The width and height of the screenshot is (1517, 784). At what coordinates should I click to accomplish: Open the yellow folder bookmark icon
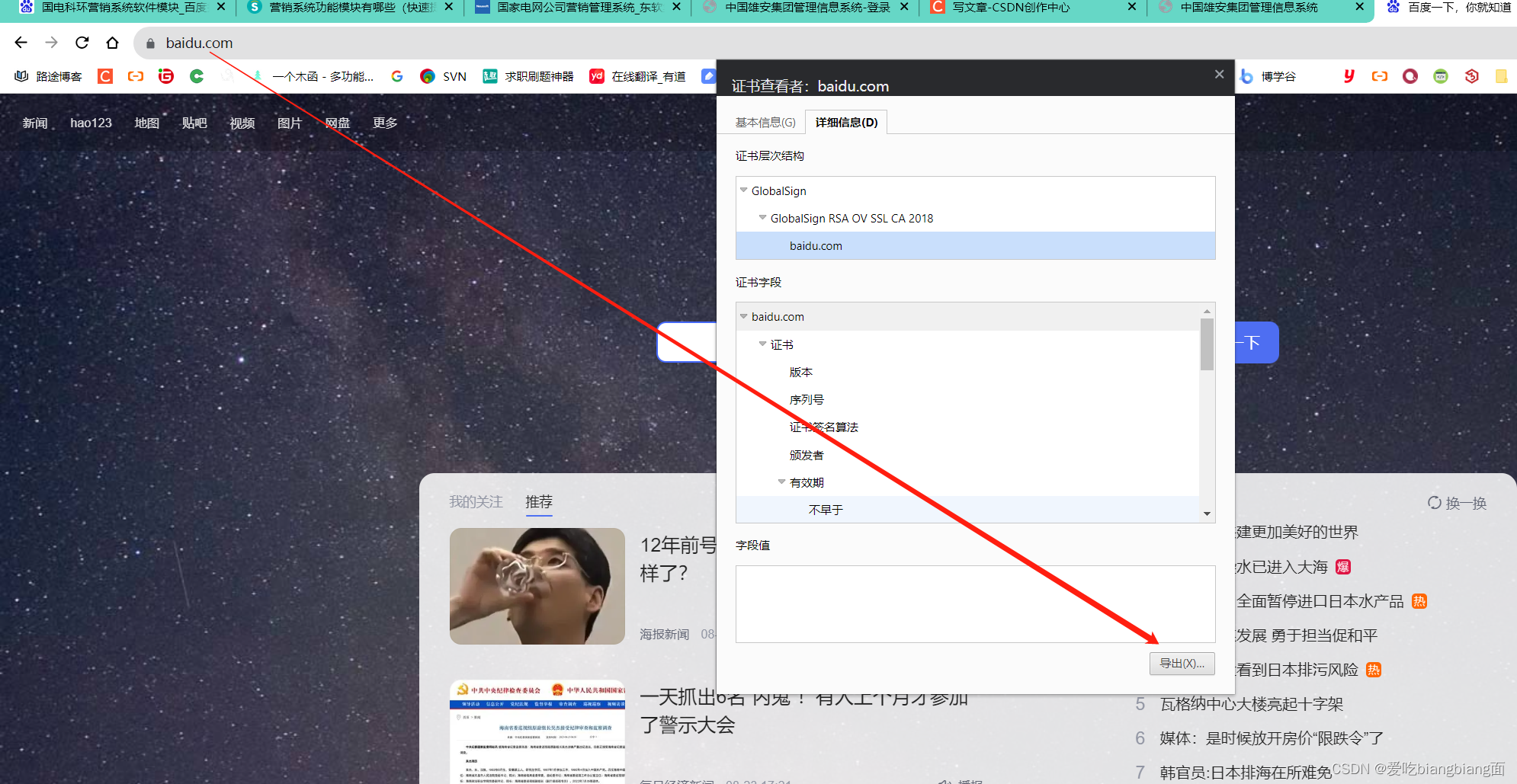coord(1501,76)
